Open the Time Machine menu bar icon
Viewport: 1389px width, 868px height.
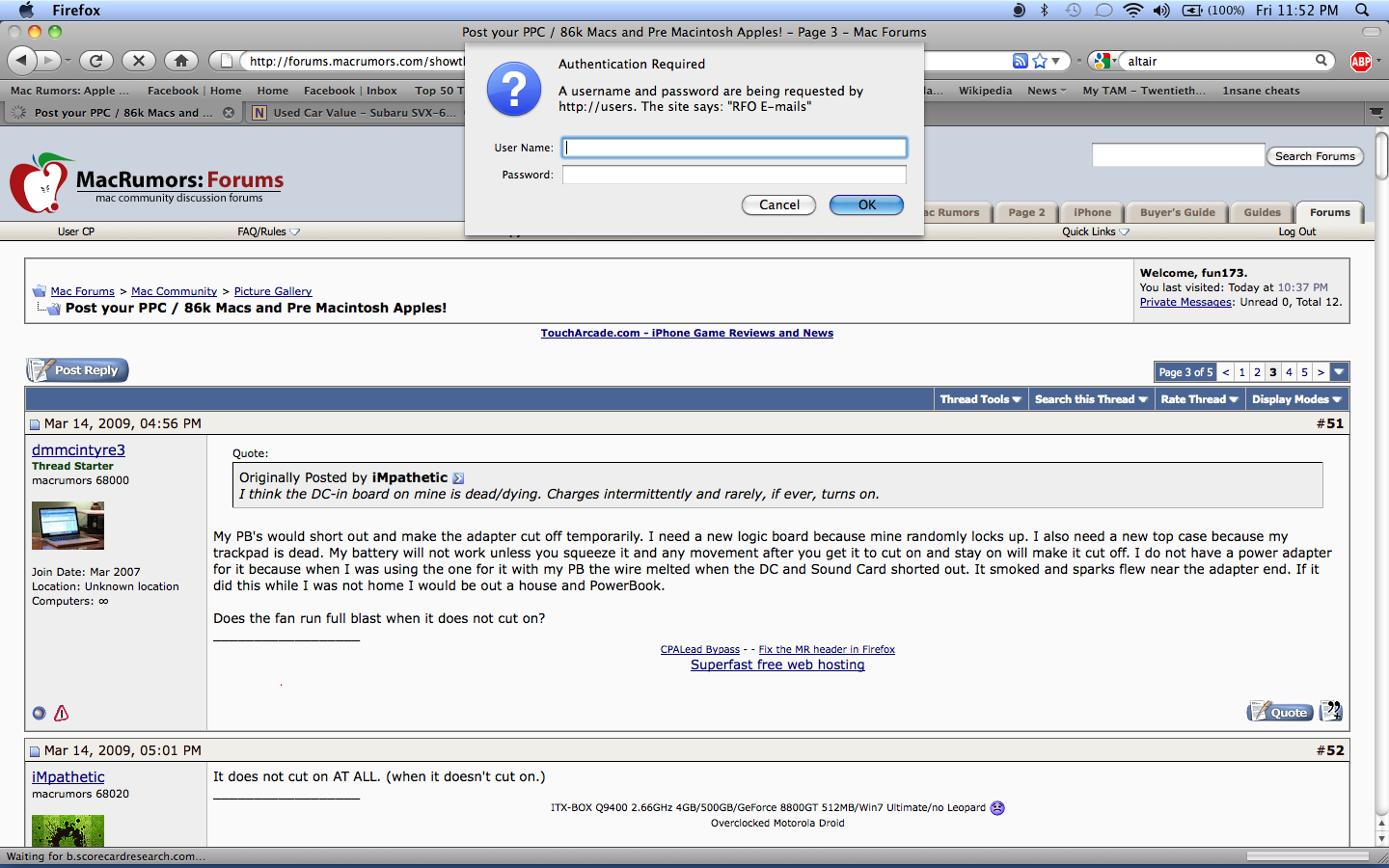(1073, 10)
